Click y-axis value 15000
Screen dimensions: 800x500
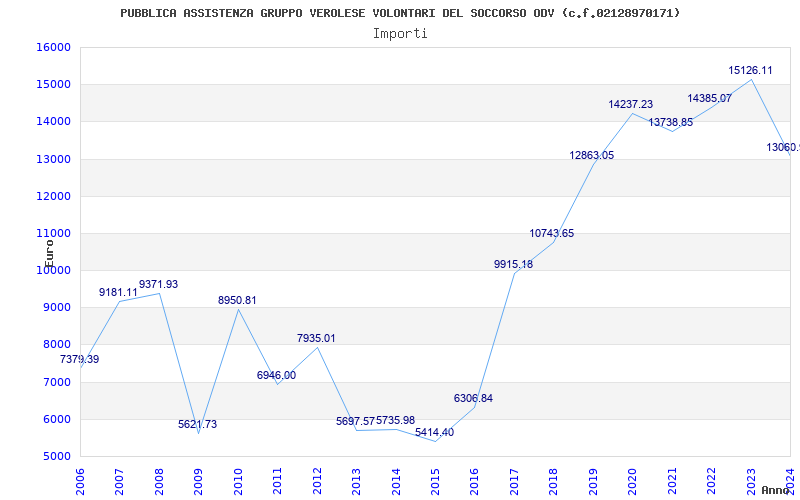[x=53, y=84]
